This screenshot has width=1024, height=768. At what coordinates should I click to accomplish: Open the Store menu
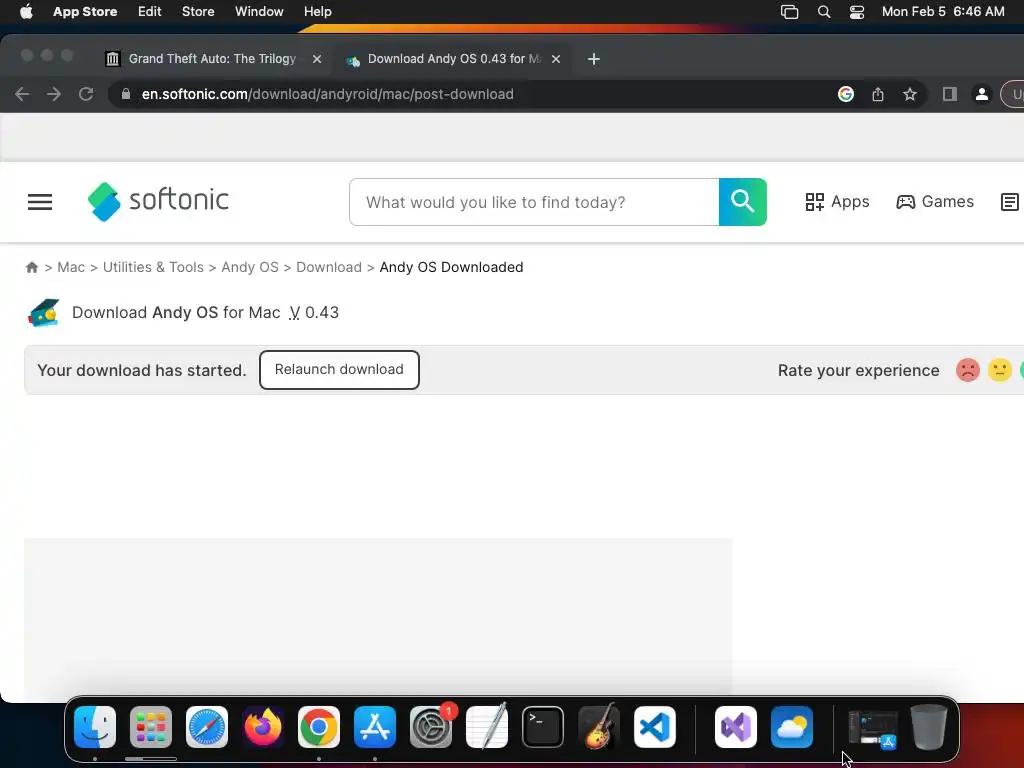click(x=198, y=12)
